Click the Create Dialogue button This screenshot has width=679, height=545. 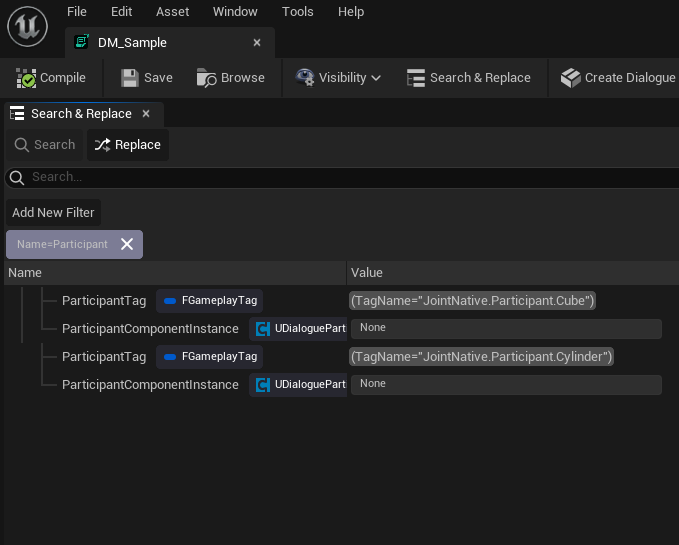pyautogui.click(x=617, y=78)
